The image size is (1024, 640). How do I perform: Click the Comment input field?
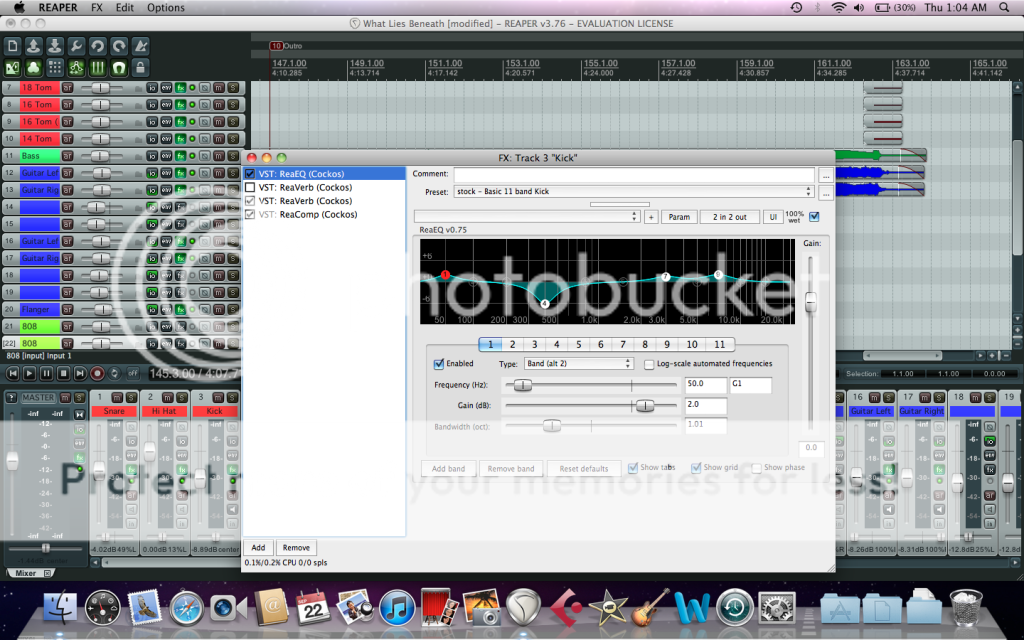tap(634, 174)
